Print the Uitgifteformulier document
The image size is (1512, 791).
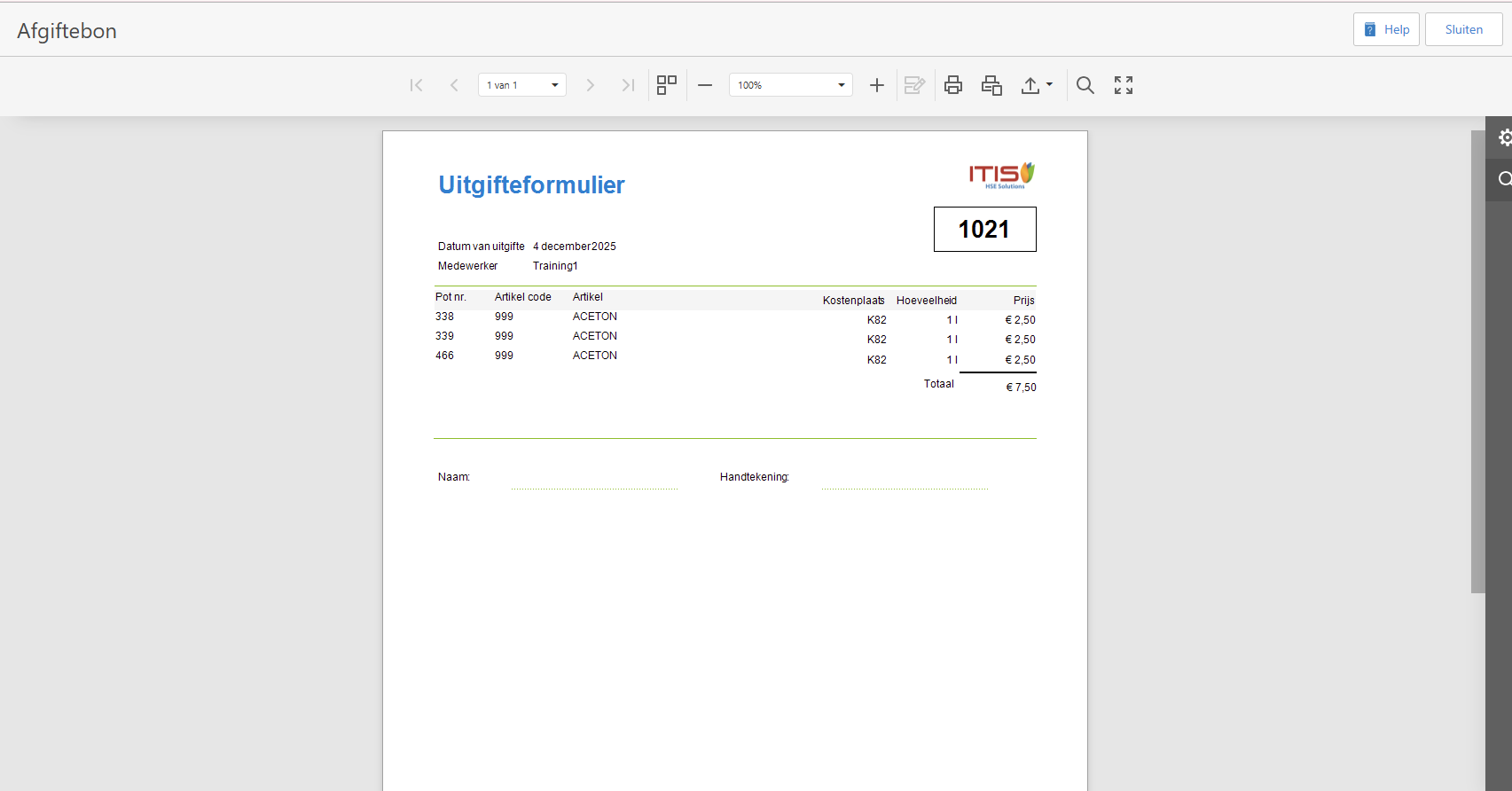click(x=953, y=85)
